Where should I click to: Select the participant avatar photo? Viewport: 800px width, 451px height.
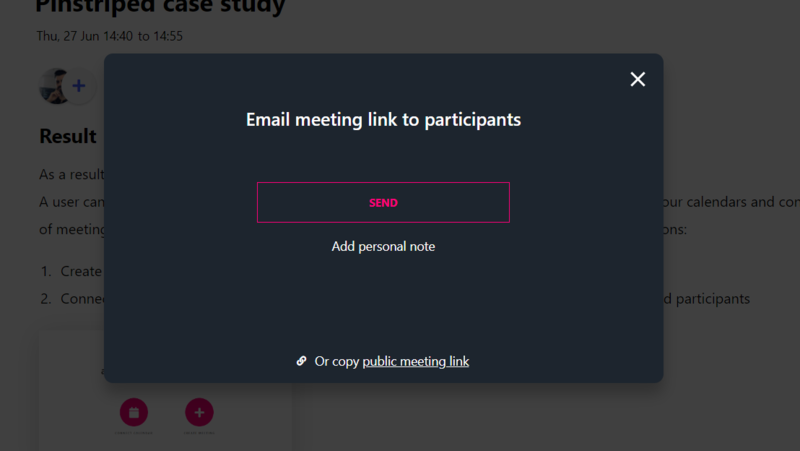(x=54, y=86)
